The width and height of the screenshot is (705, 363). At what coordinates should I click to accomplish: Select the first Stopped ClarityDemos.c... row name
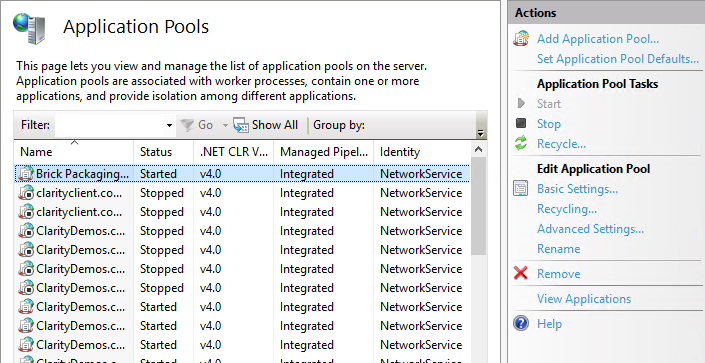pyautogui.click(x=80, y=231)
